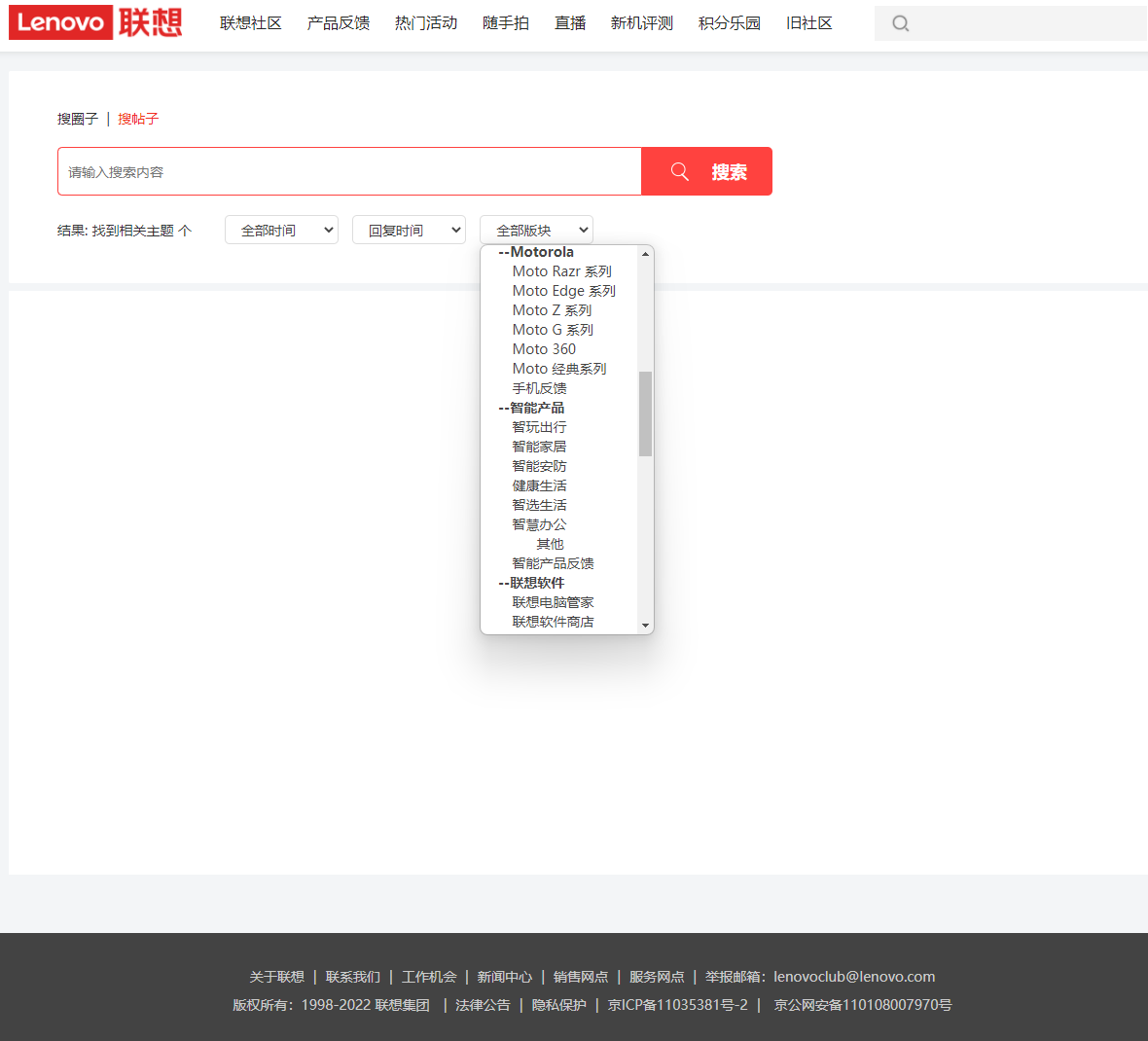Open 产品反馈 in the top navigation
The height and width of the screenshot is (1041, 1148).
[339, 23]
